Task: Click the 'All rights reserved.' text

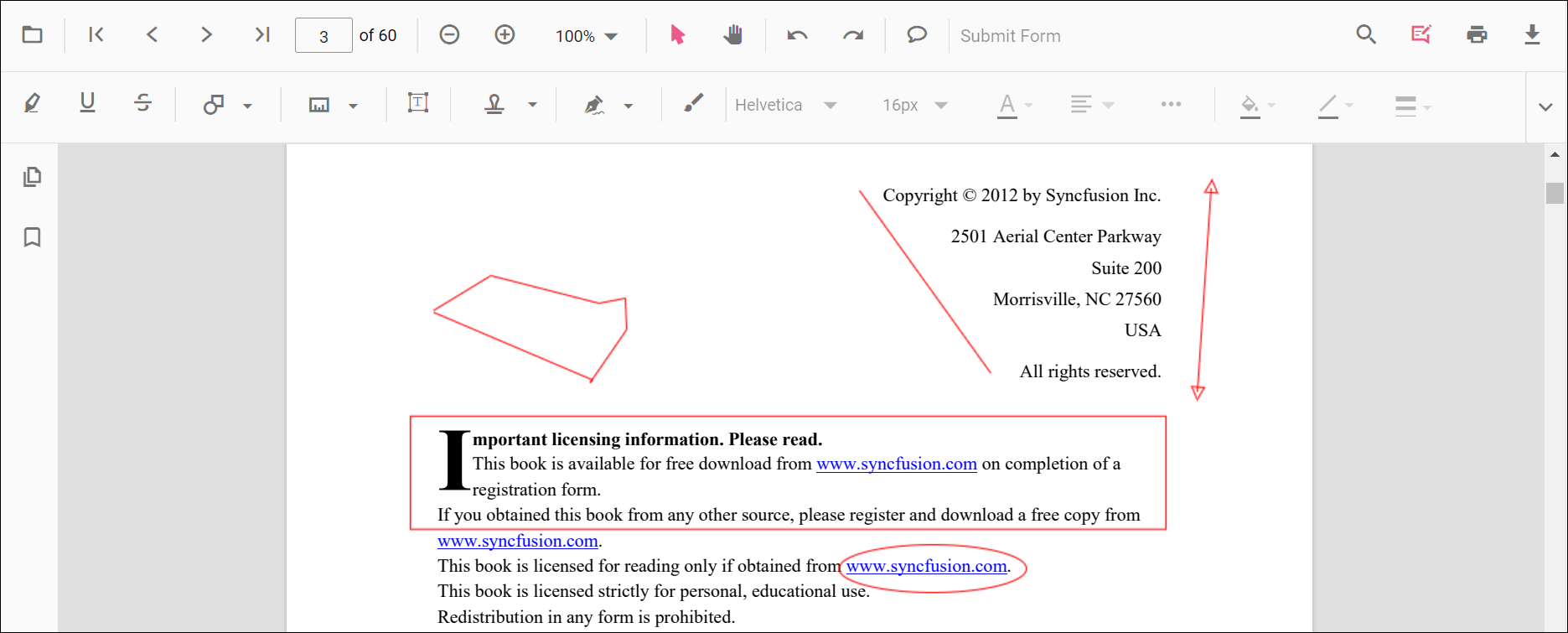Action: click(x=1090, y=371)
